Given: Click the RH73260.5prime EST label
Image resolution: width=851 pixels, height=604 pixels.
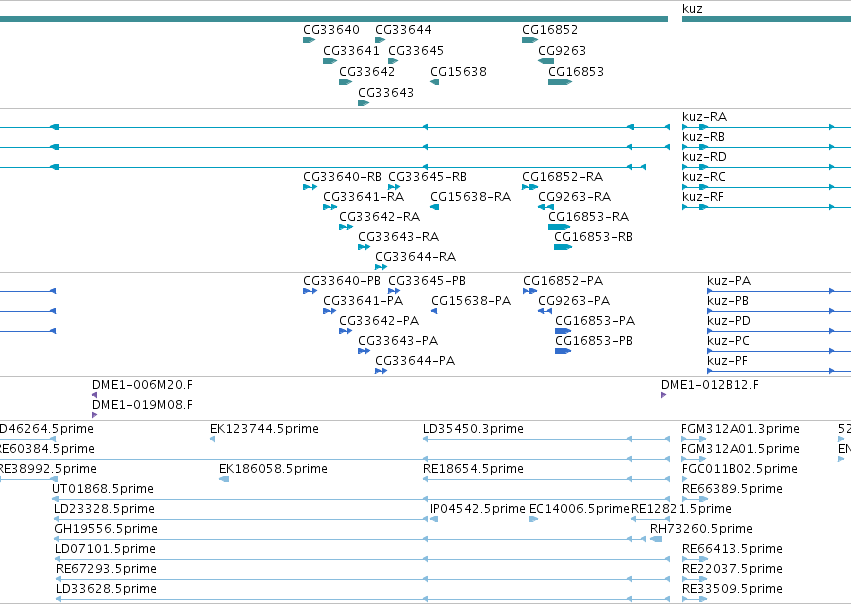Looking at the screenshot, I should point(701,530).
